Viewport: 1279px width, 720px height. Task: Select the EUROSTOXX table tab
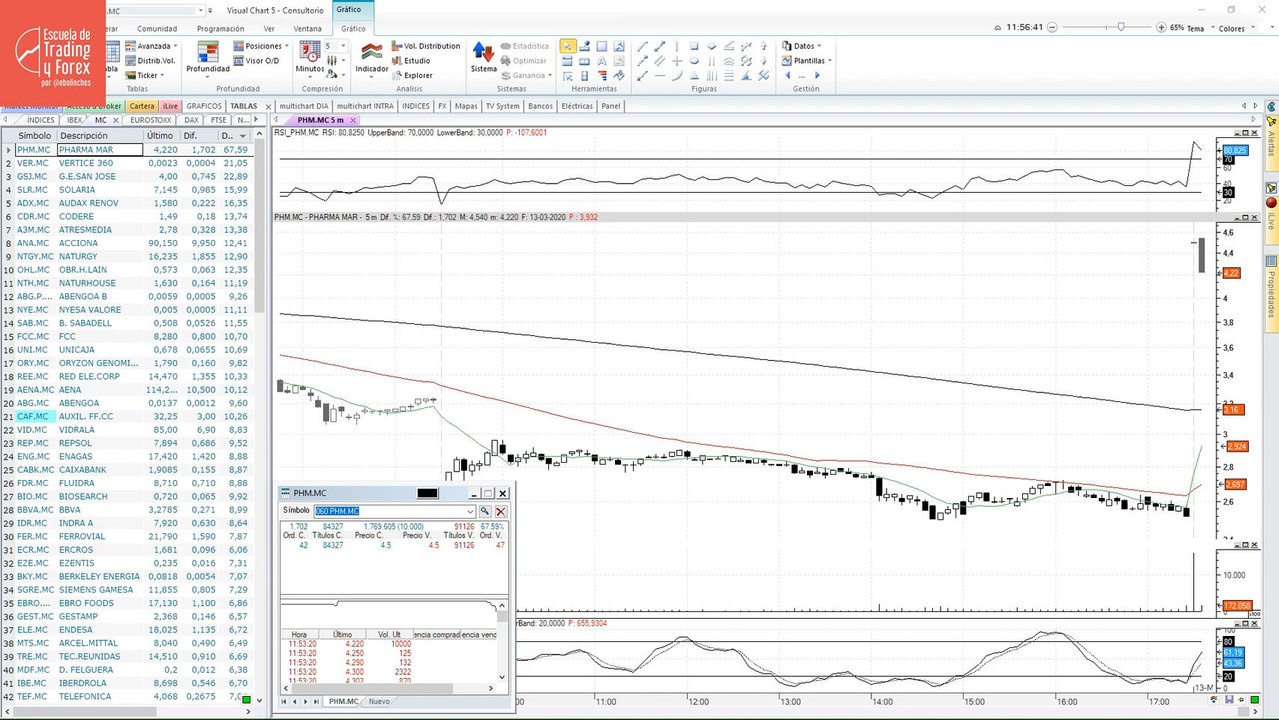[x=151, y=120]
